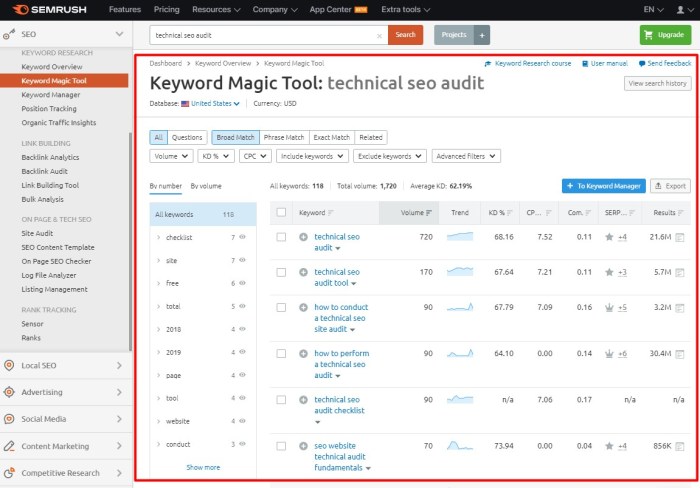Click the keyword search input field
The height and width of the screenshot is (488, 700).
[262, 35]
